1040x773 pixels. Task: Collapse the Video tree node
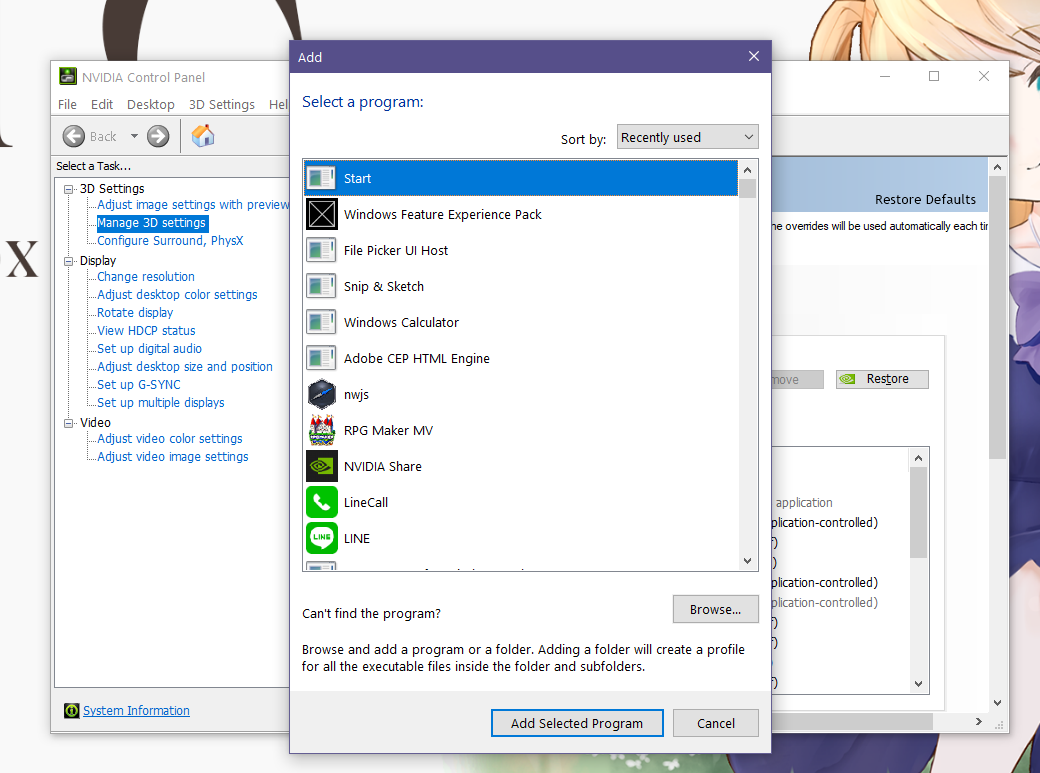point(68,423)
